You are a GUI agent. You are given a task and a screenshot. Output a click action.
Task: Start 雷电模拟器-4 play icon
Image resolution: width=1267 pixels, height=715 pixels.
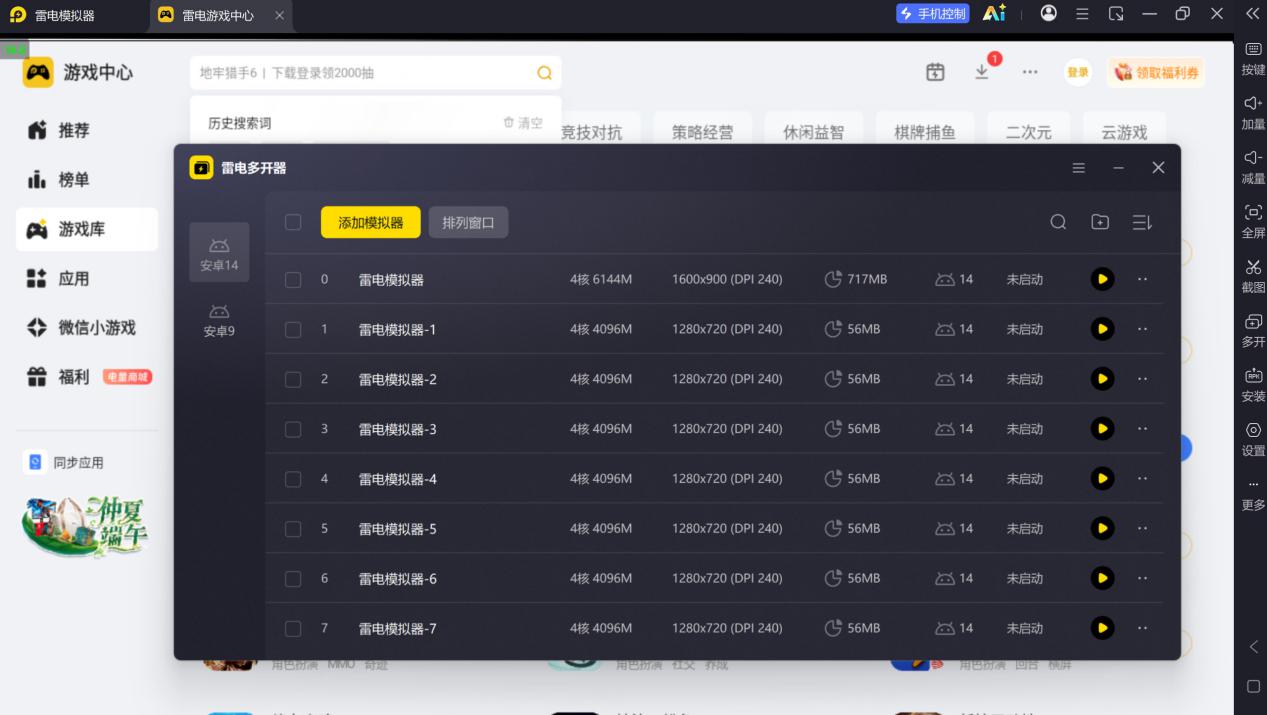click(1102, 479)
